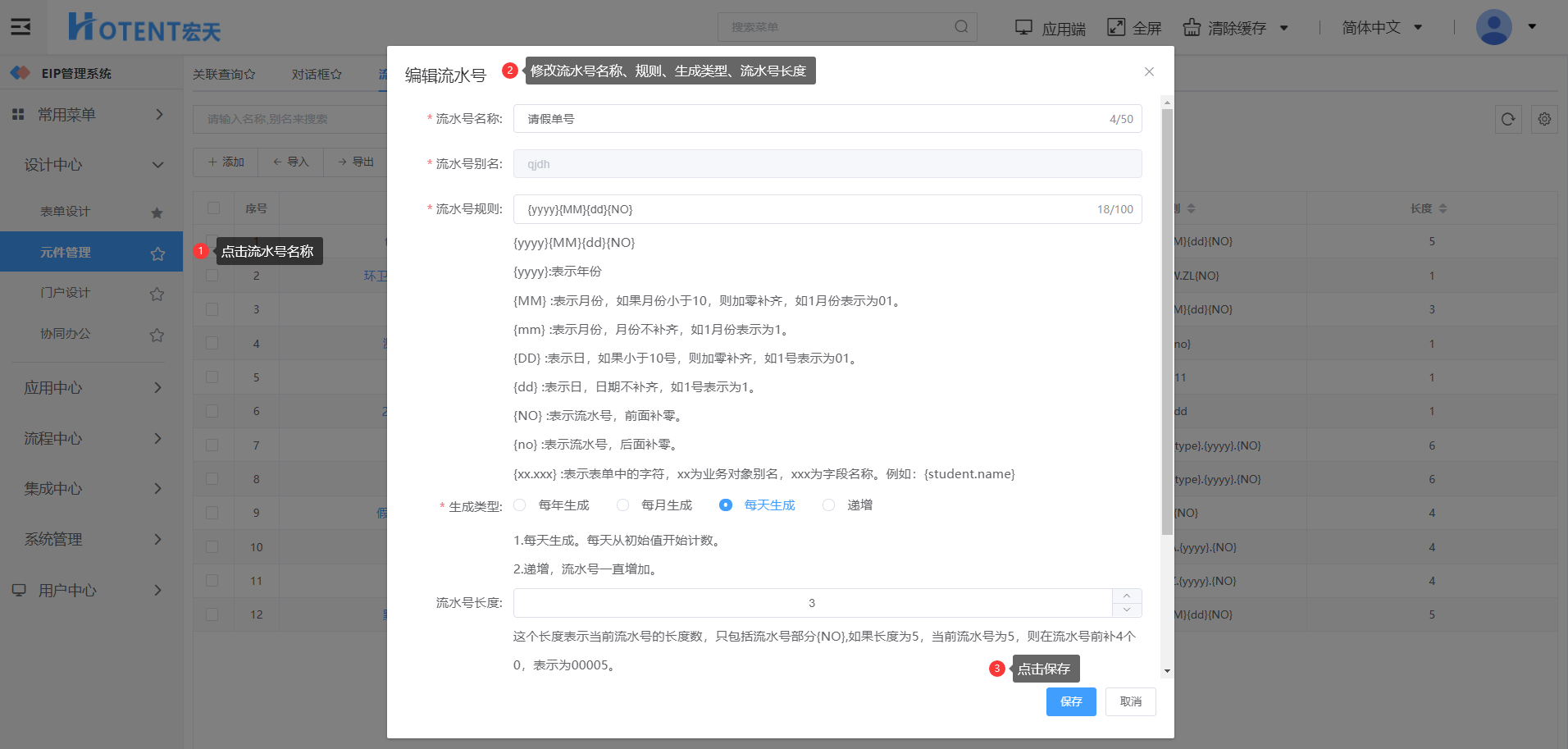Screen dimensions: 1568x749
Task: Toggle favorite star for 门户设计
Action: click(x=157, y=294)
